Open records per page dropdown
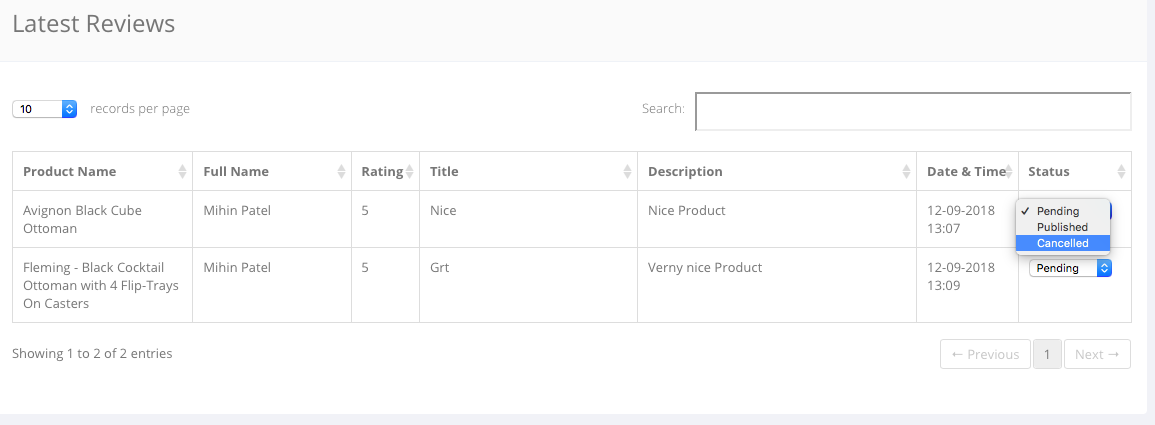 pos(45,109)
